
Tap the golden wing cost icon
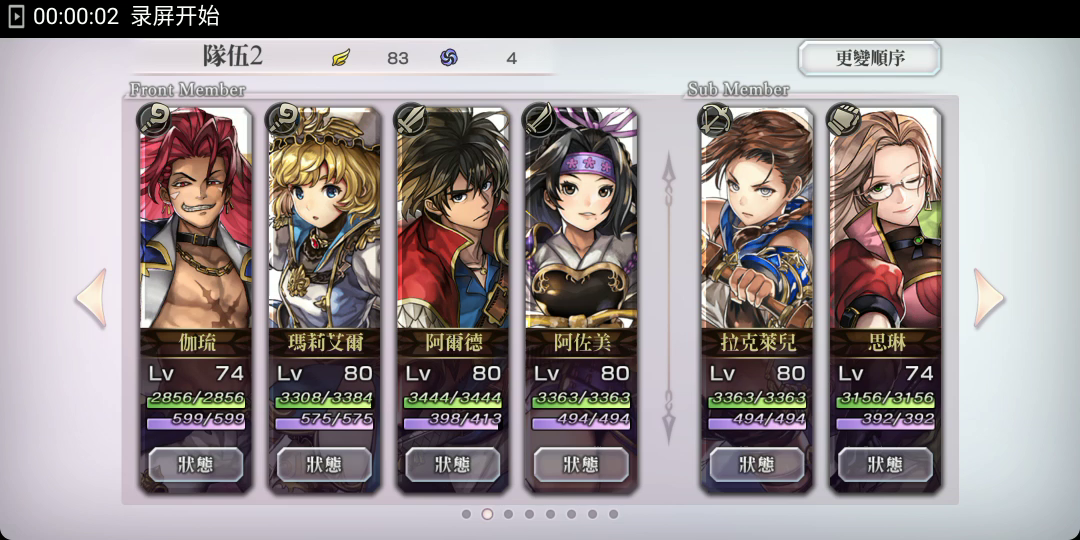pos(341,58)
